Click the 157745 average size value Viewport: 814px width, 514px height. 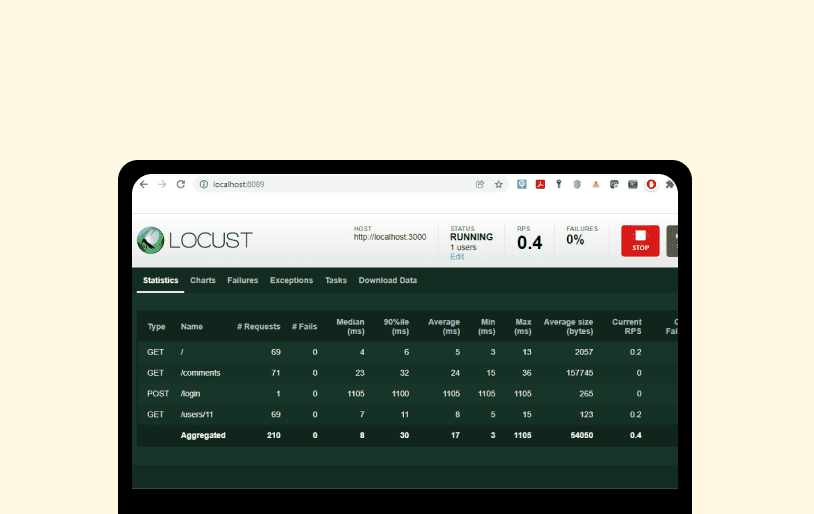click(579, 373)
